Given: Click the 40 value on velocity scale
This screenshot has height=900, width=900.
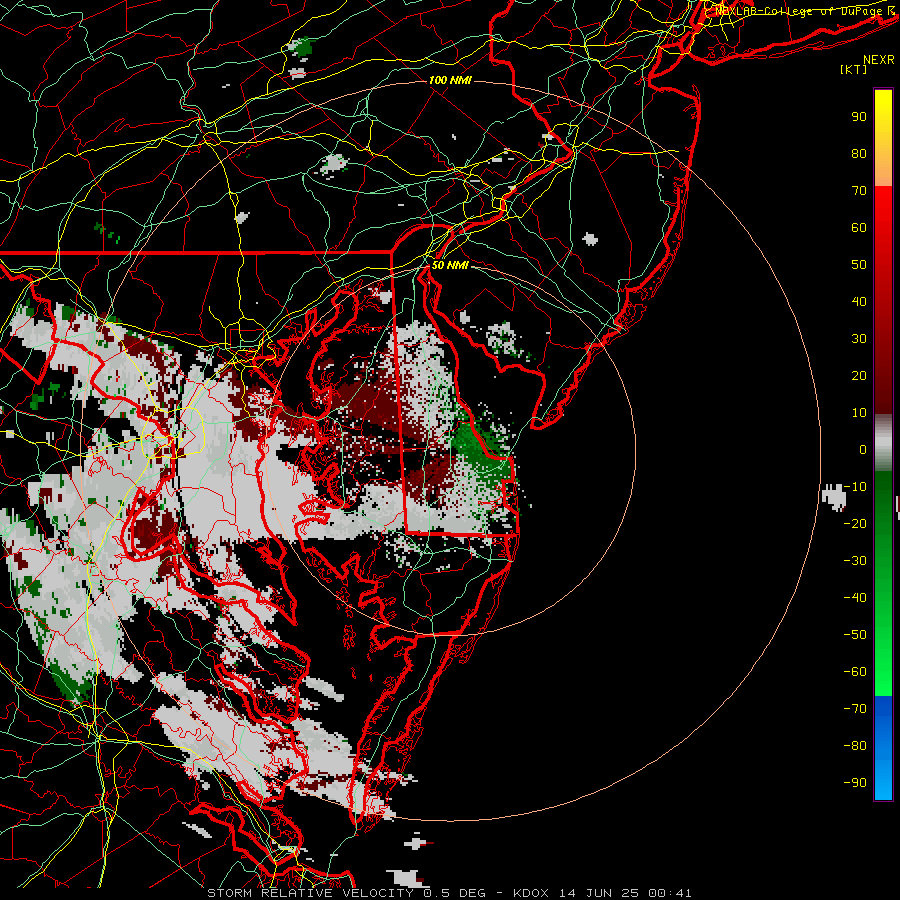Looking at the screenshot, I should (x=859, y=301).
